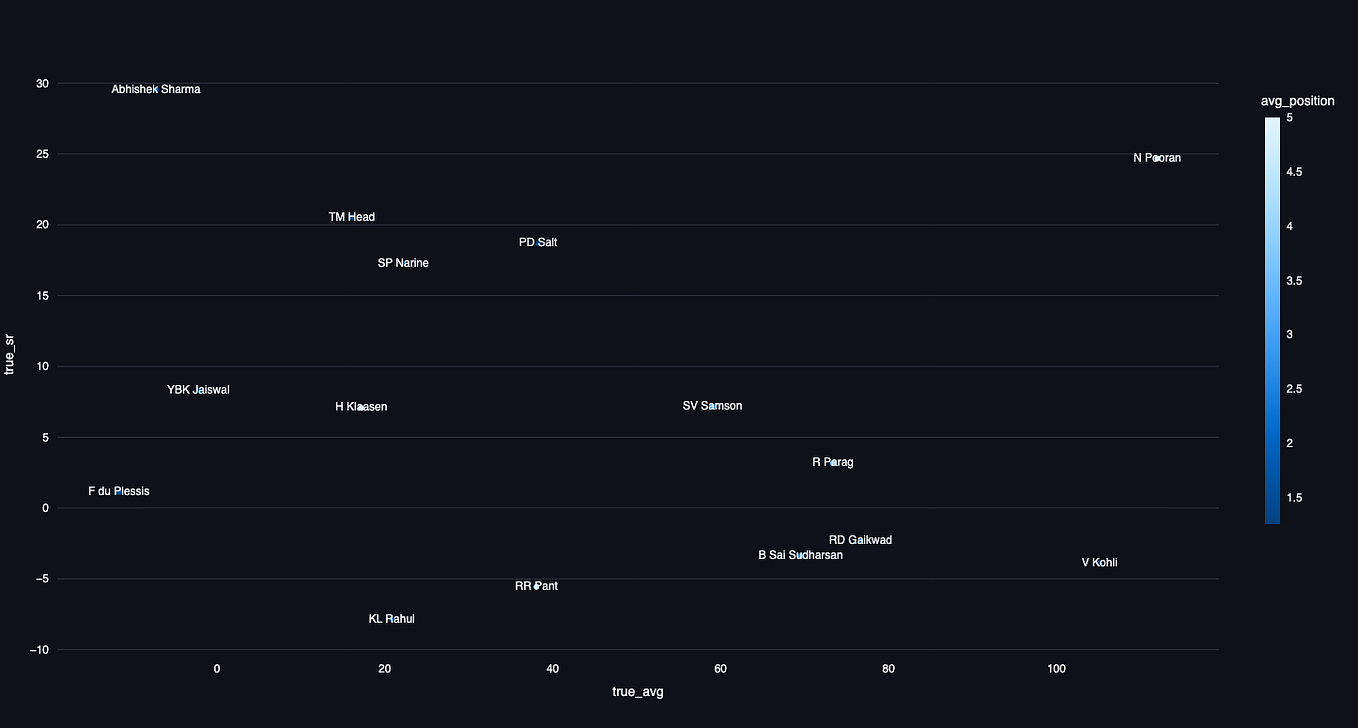
Task: Select the N Pooran marker at top right
Action: click(1157, 157)
